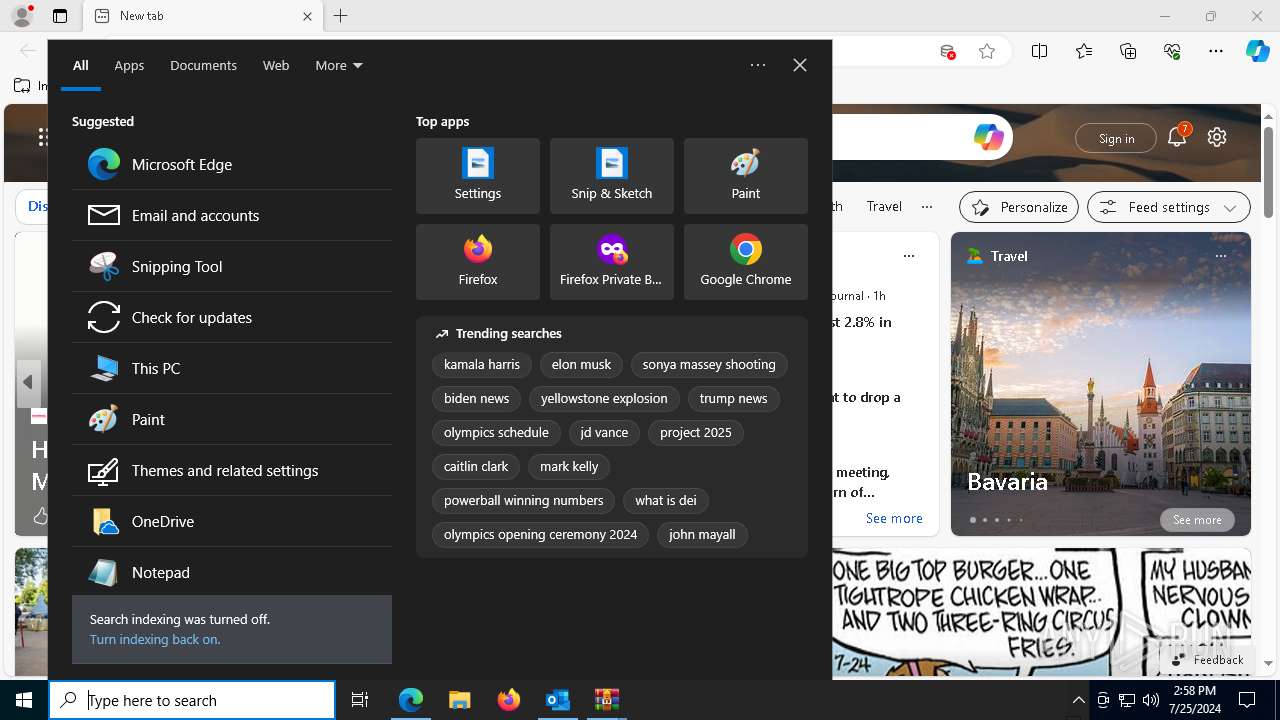Open page settings gear icon

pos(1217,138)
